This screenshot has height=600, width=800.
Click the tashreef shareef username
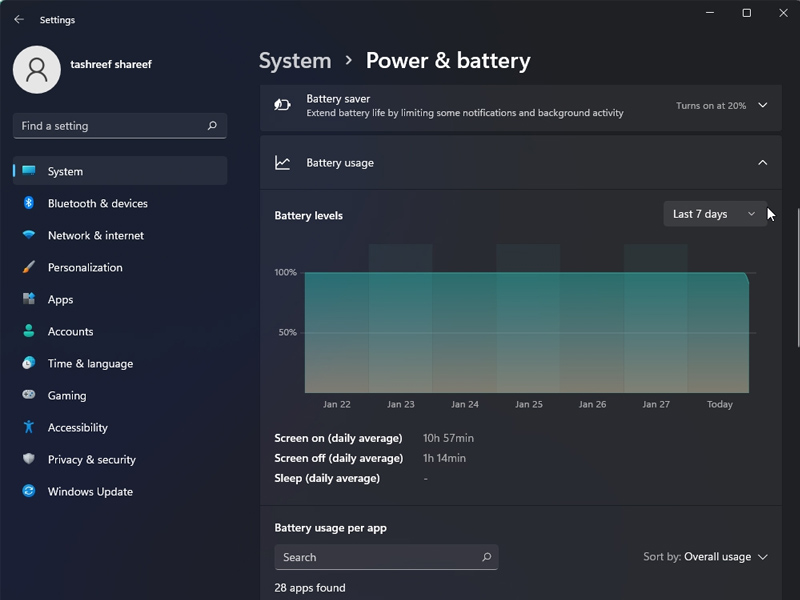point(111,64)
